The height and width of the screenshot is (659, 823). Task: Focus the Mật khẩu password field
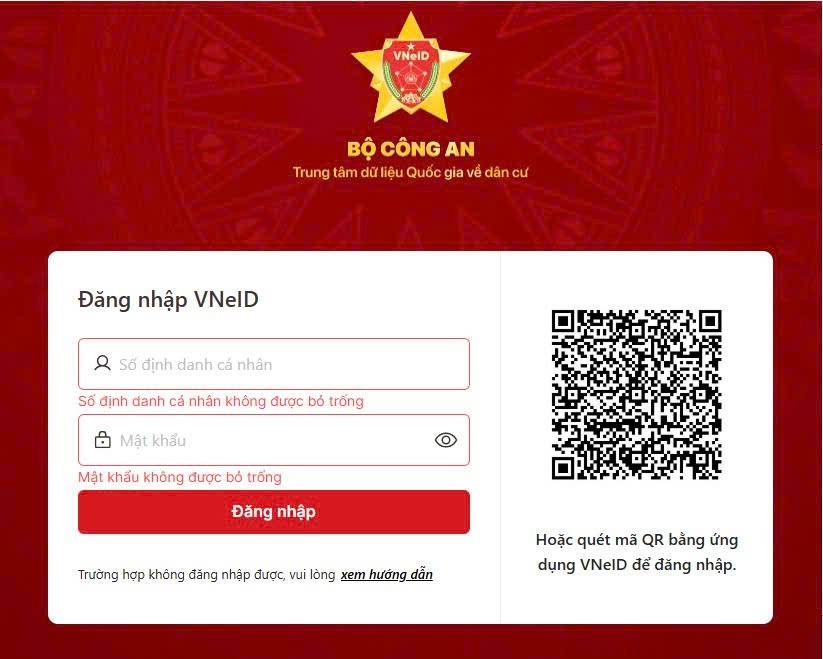click(x=273, y=440)
